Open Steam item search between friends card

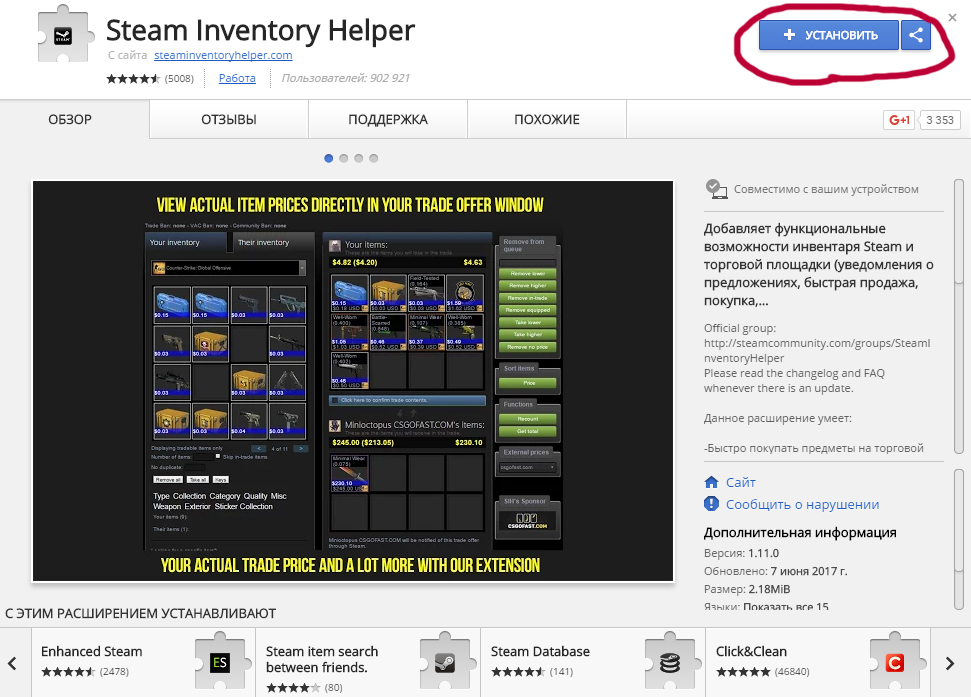tap(368, 662)
